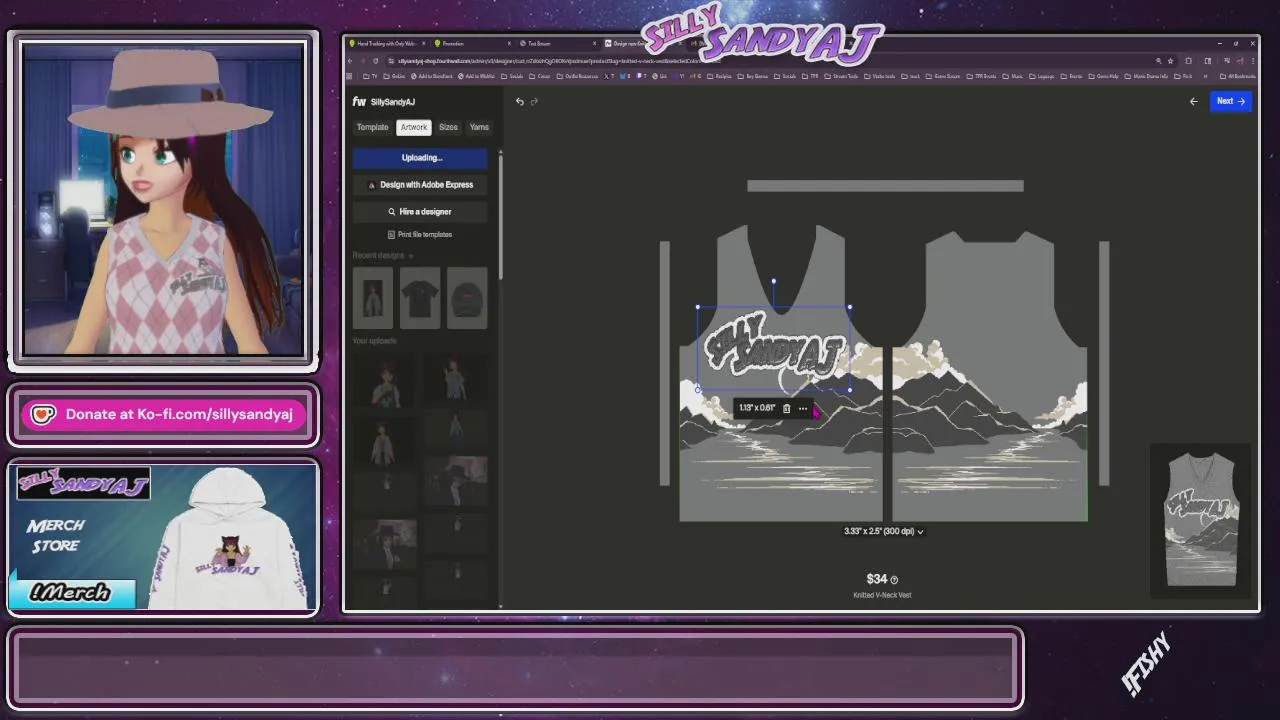This screenshot has height=720, width=1280.
Task: Open the browser side panel icon
Action: click(1208, 61)
